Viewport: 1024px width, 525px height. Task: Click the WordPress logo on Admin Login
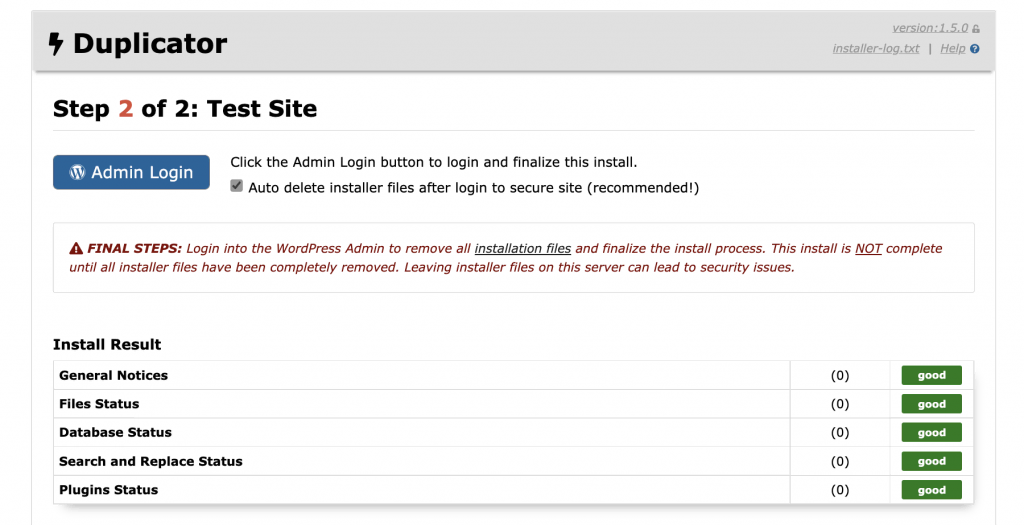pyautogui.click(x=78, y=172)
